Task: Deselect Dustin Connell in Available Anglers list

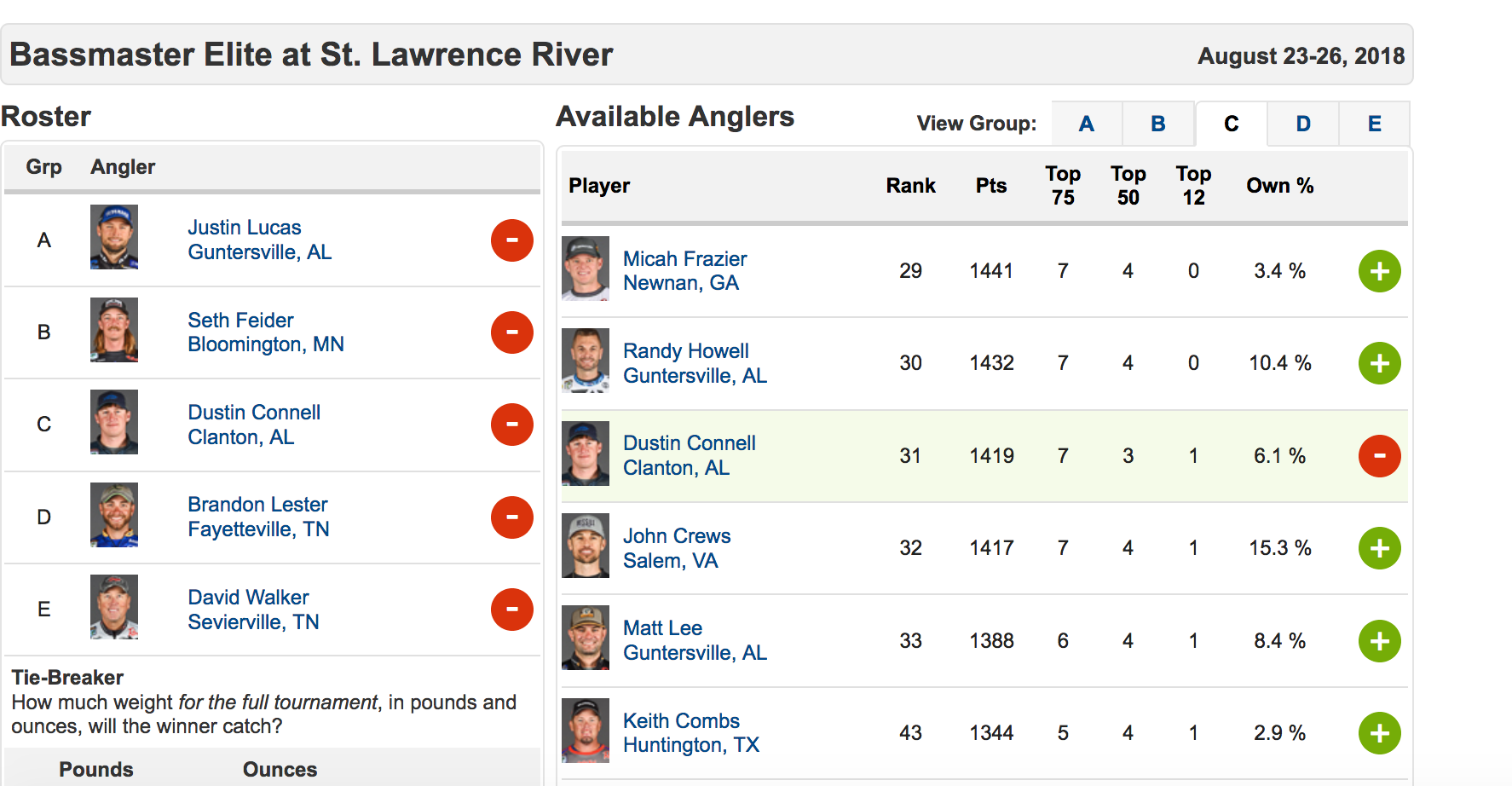Action: pyautogui.click(x=1379, y=456)
